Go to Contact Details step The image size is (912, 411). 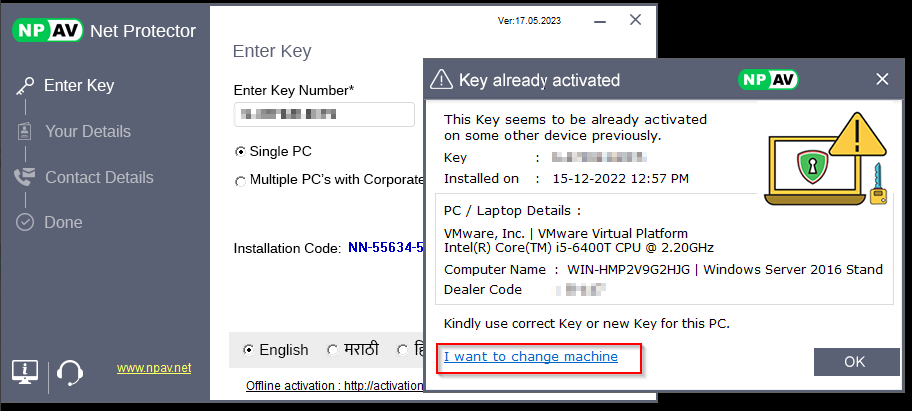(99, 177)
